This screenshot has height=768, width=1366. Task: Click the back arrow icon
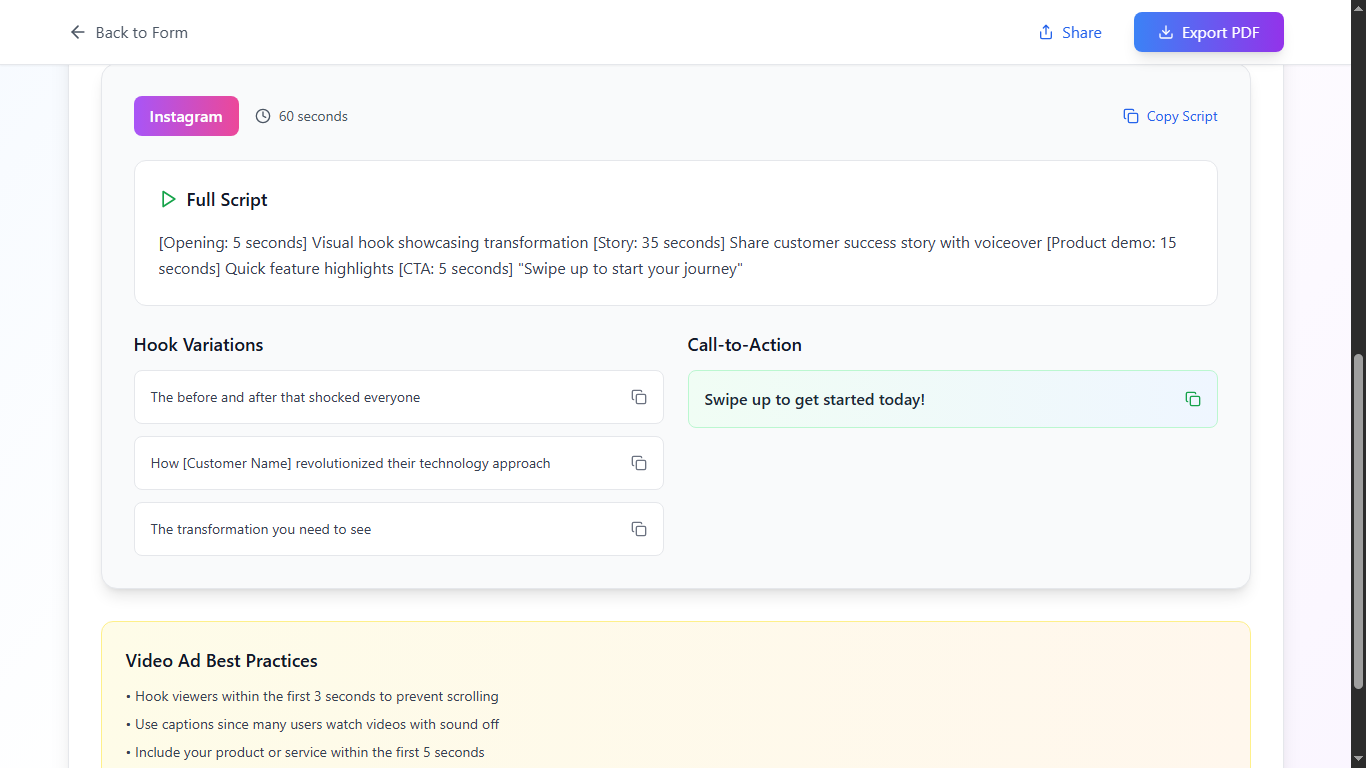(x=78, y=33)
